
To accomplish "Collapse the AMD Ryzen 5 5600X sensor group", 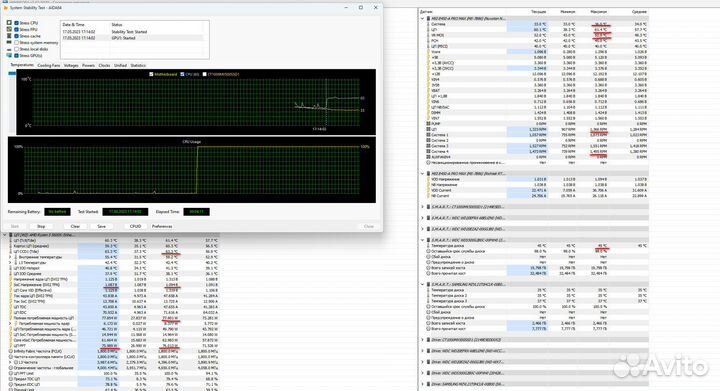I will click(5, 235).
